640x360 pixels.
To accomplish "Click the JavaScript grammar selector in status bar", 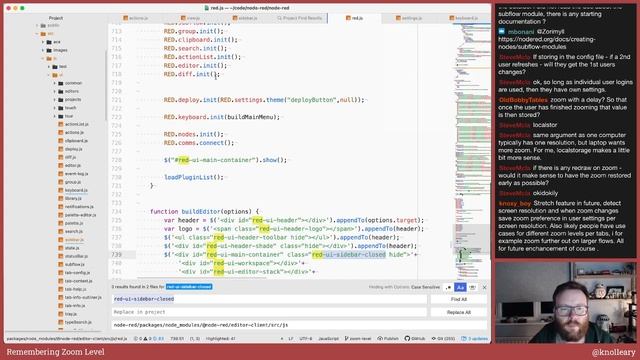I will (x=328, y=338).
